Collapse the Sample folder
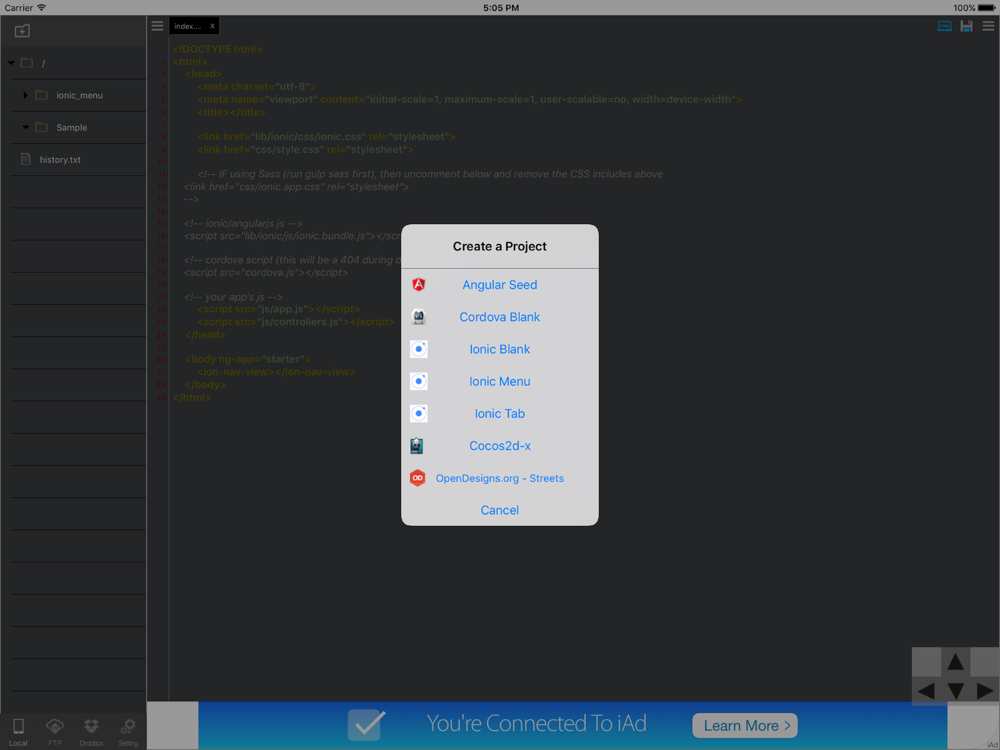1000x750 pixels. coord(26,128)
